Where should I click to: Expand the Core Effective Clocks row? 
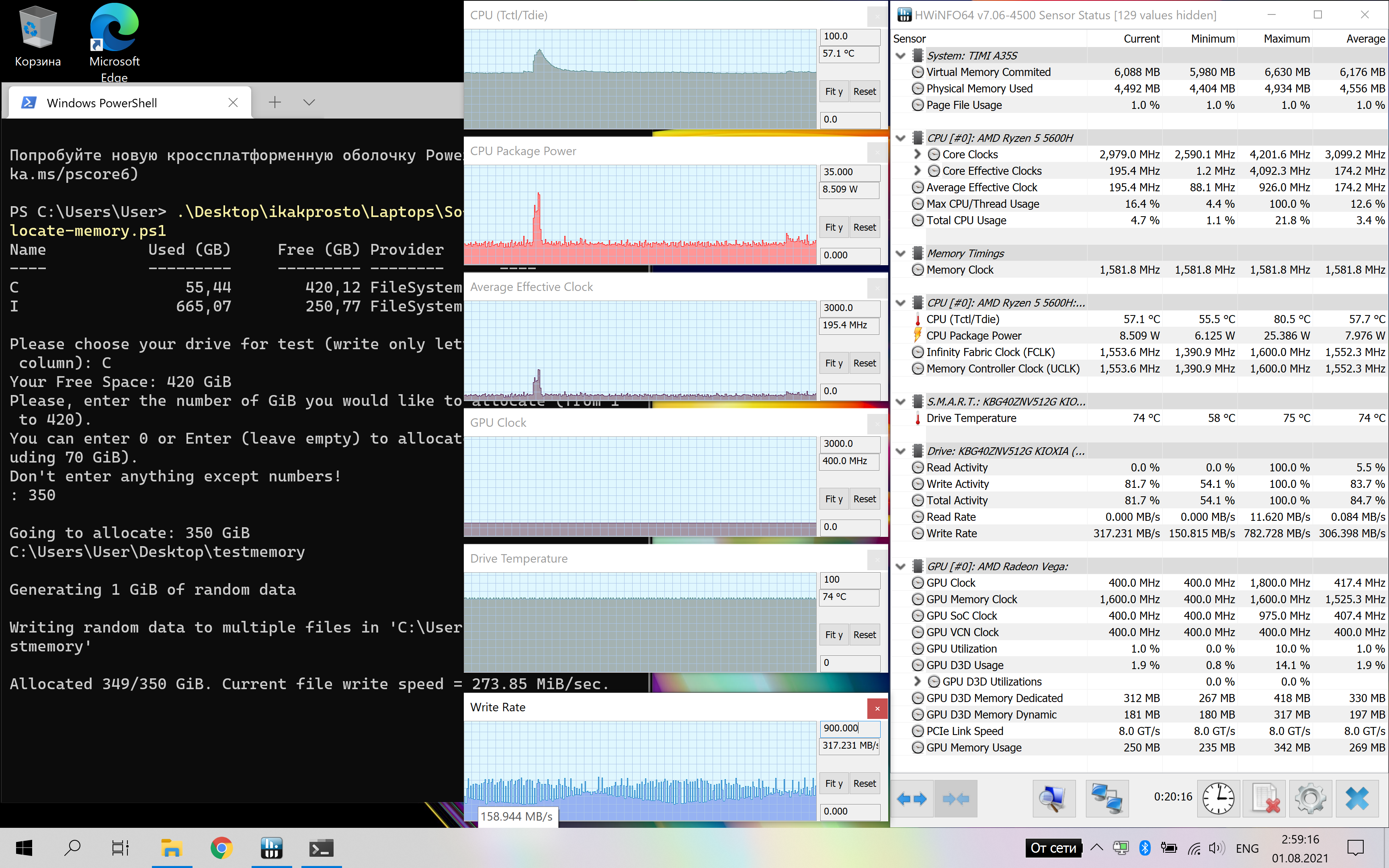click(917, 170)
